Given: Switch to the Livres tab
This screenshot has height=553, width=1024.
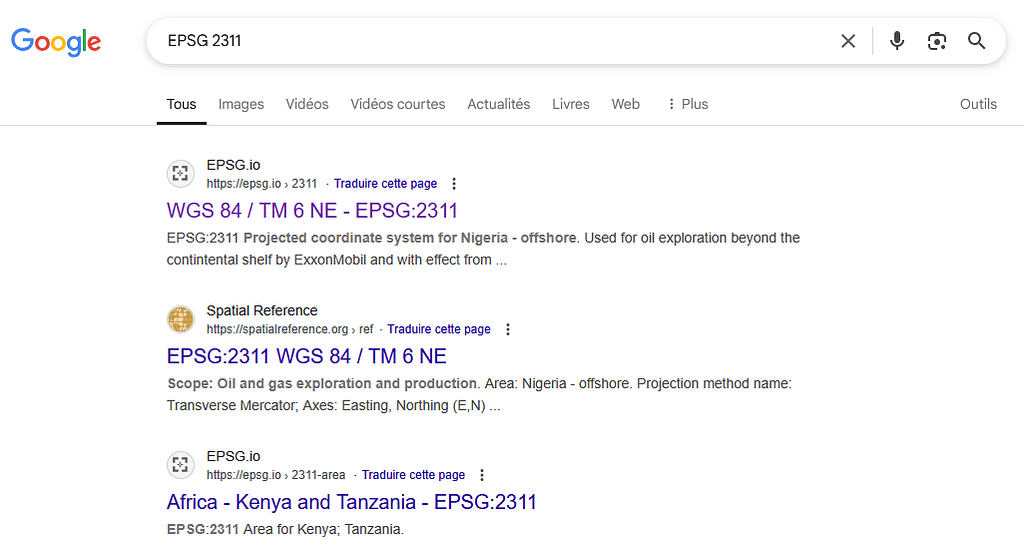Looking at the screenshot, I should coord(571,104).
